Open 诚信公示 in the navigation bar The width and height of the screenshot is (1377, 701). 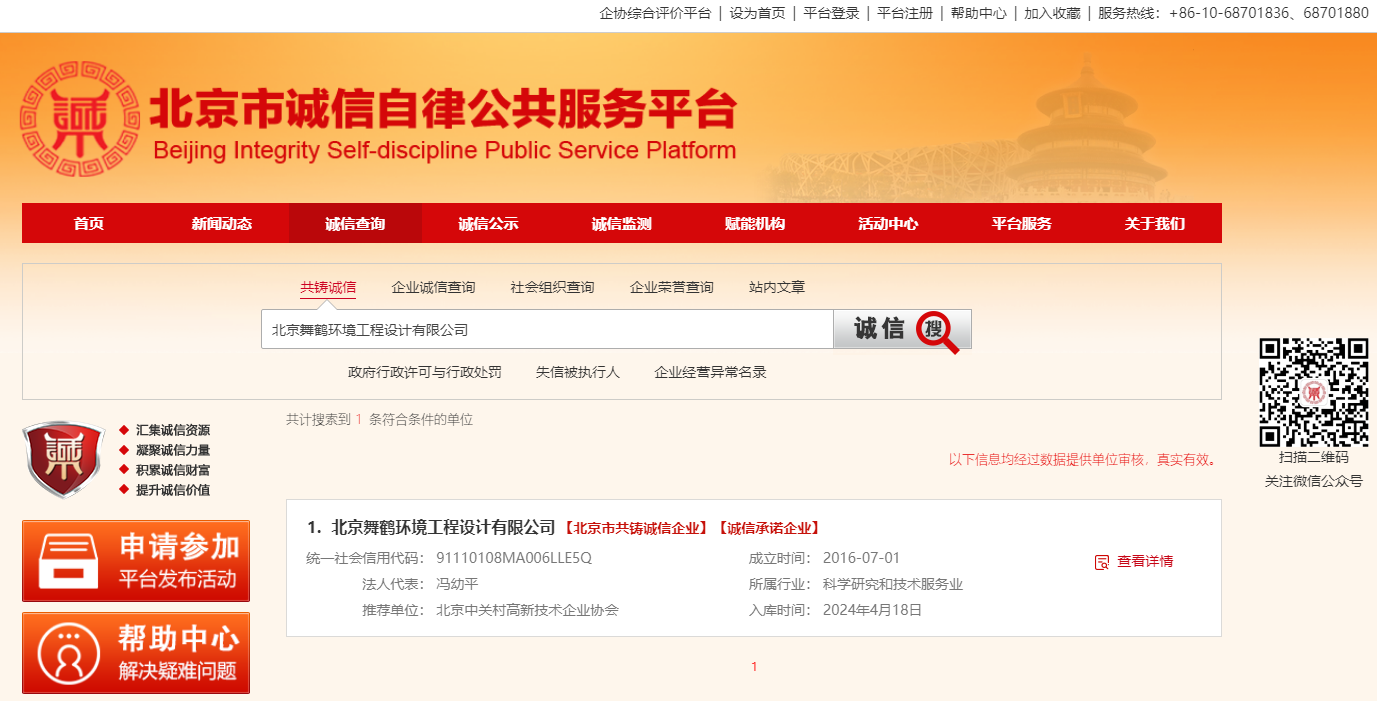click(488, 224)
